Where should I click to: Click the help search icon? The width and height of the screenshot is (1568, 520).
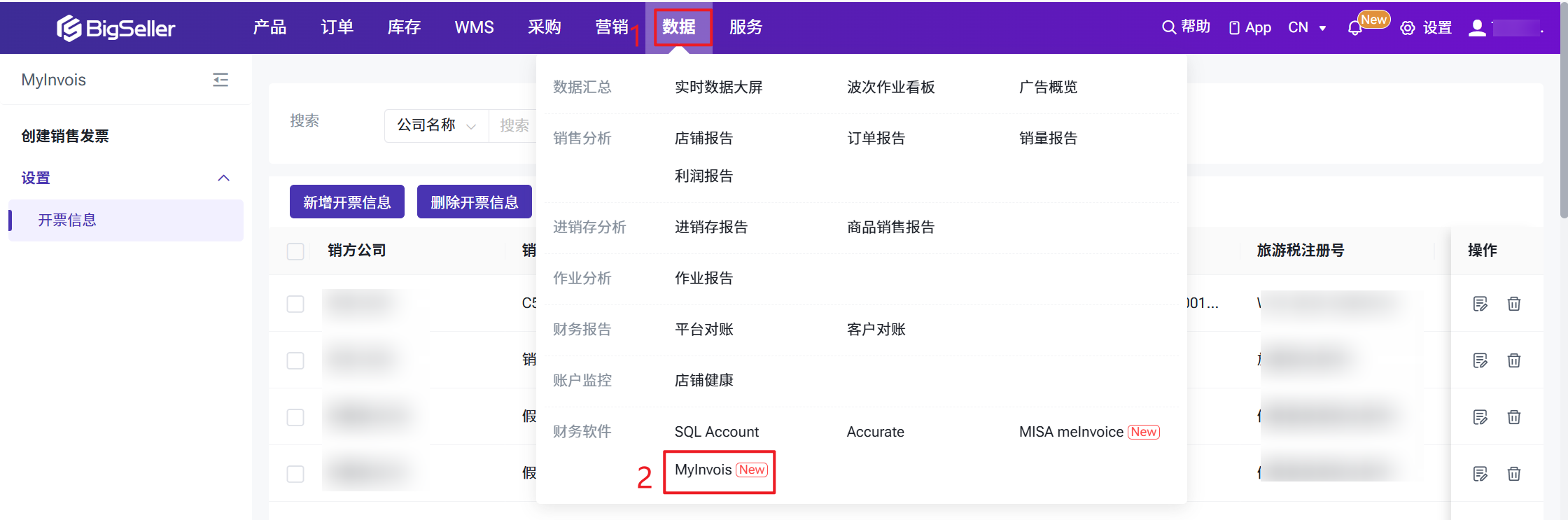pos(1168,27)
